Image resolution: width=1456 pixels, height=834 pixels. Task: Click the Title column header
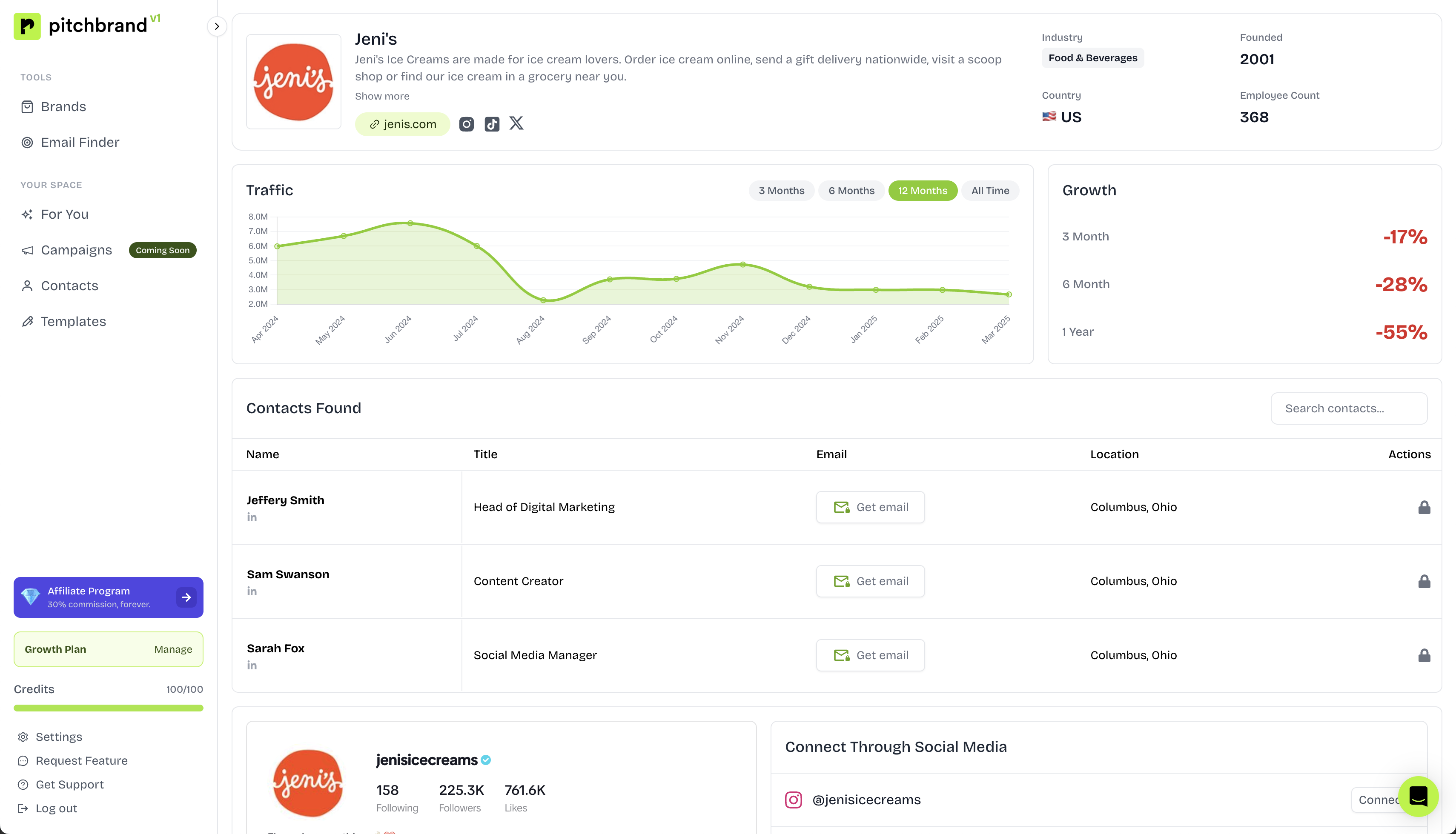(x=485, y=454)
